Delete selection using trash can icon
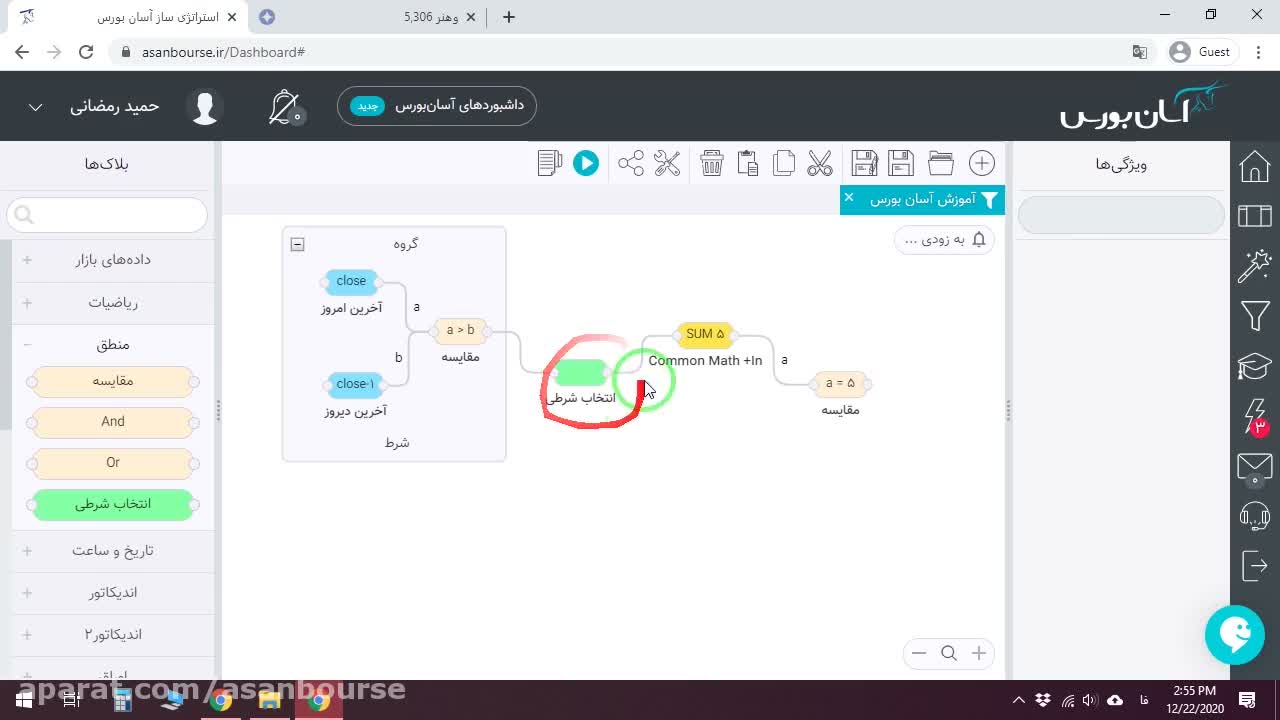This screenshot has height=720, width=1280. pos(712,163)
